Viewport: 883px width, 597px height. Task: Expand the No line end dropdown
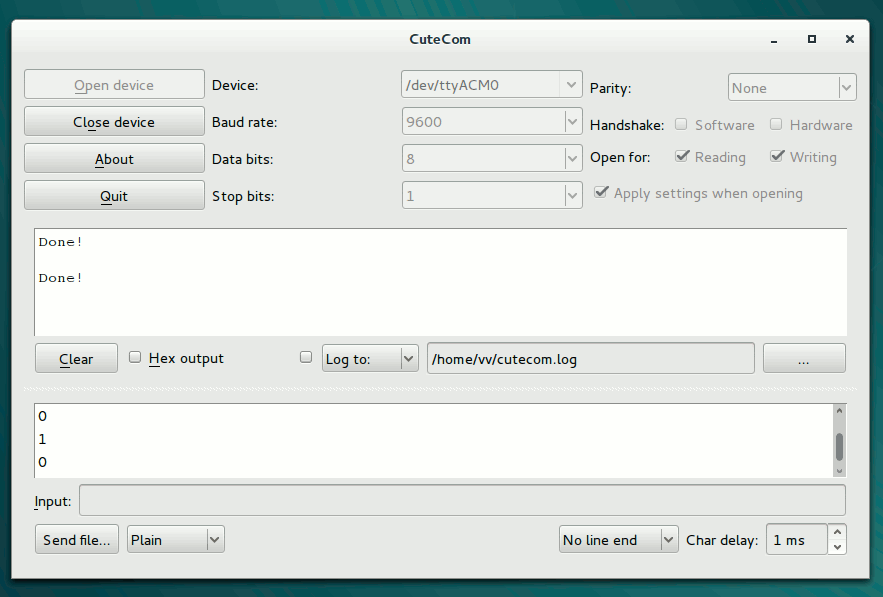point(619,540)
